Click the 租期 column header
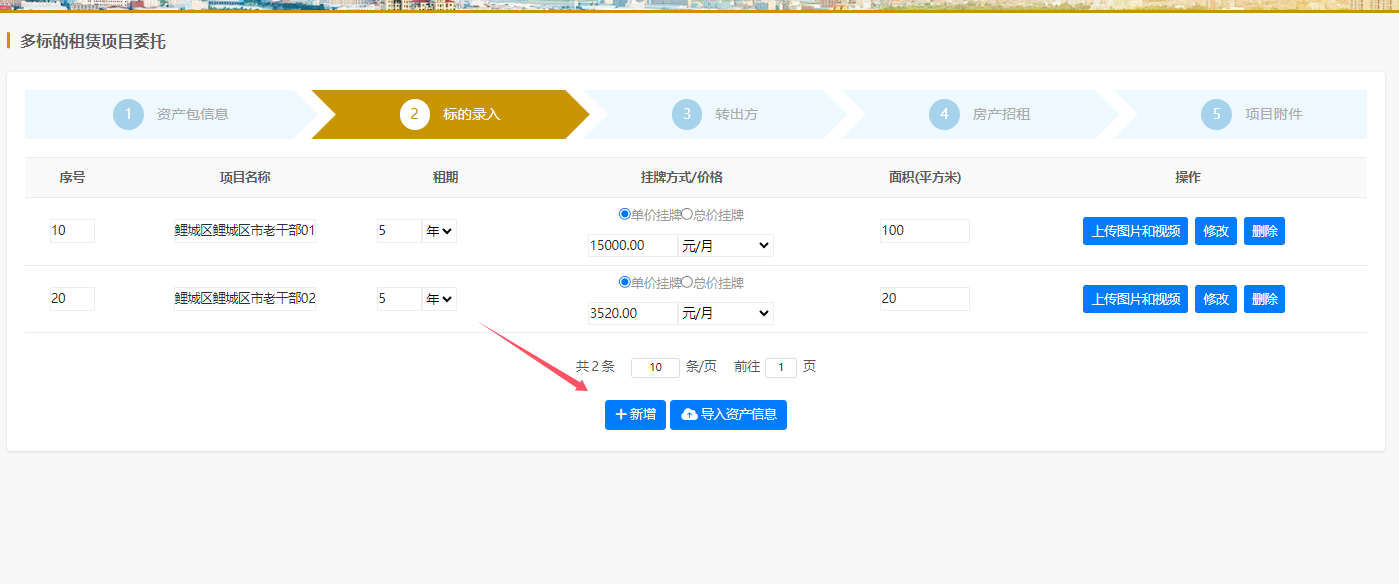 pyautogui.click(x=445, y=177)
